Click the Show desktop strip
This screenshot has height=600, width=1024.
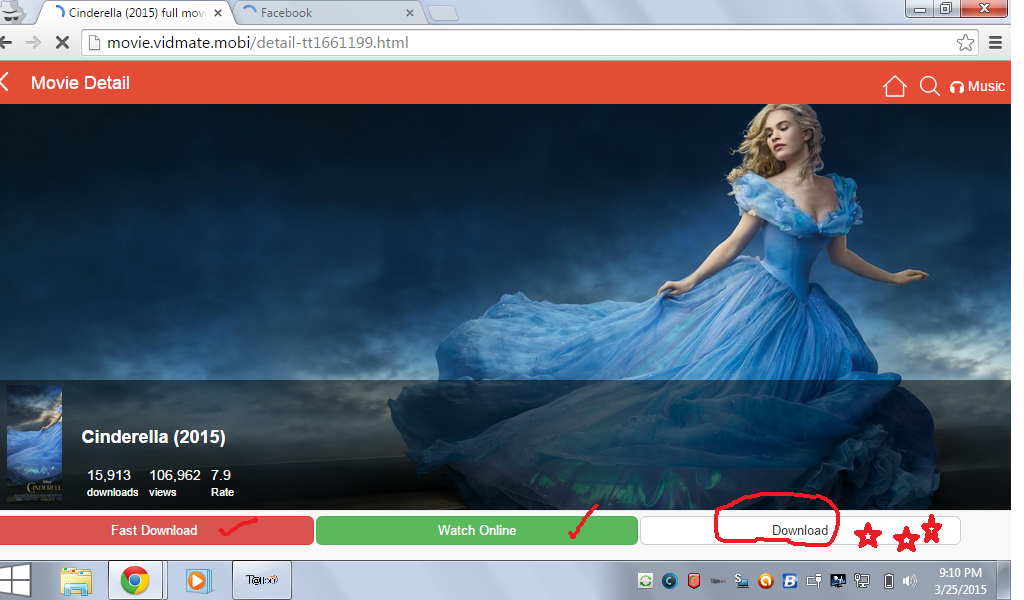[x=1004, y=580]
